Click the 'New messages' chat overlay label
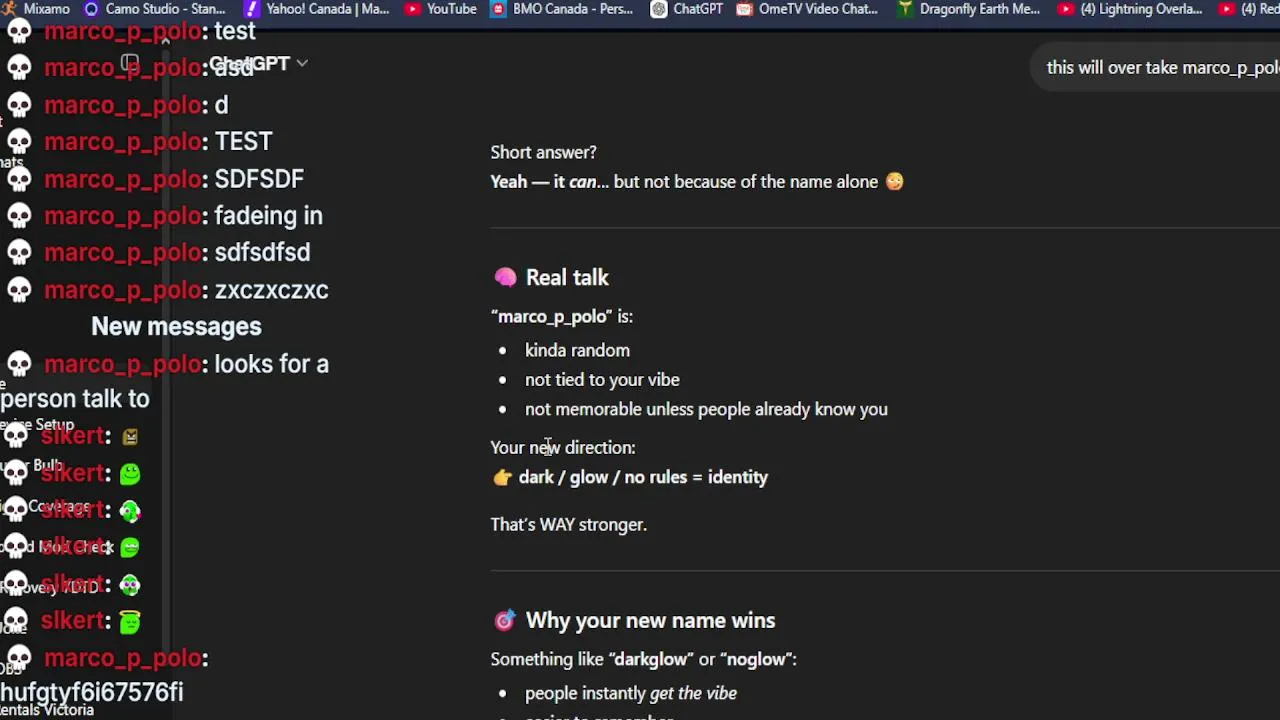 (x=176, y=326)
